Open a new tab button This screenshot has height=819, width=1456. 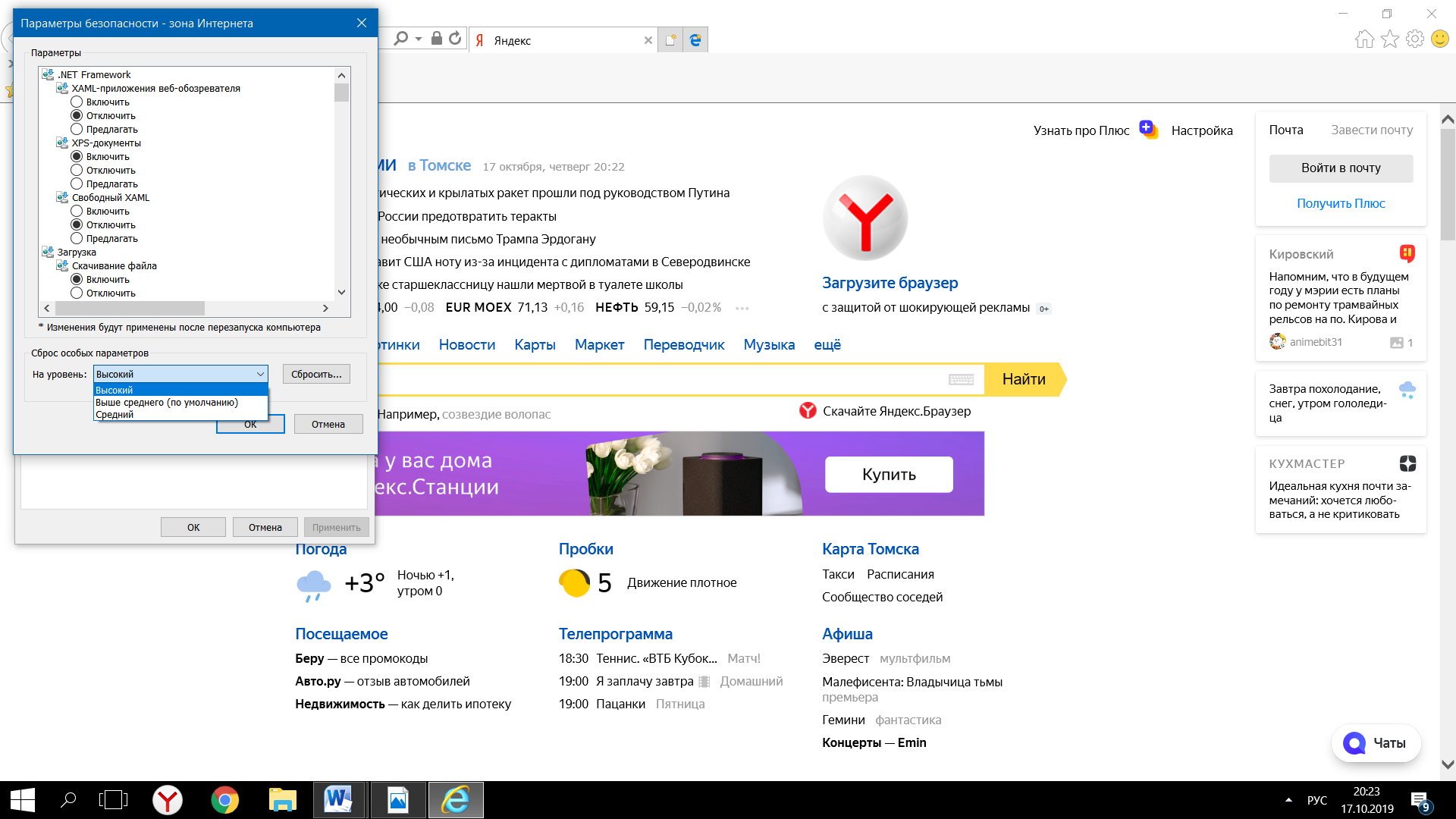[x=670, y=40]
